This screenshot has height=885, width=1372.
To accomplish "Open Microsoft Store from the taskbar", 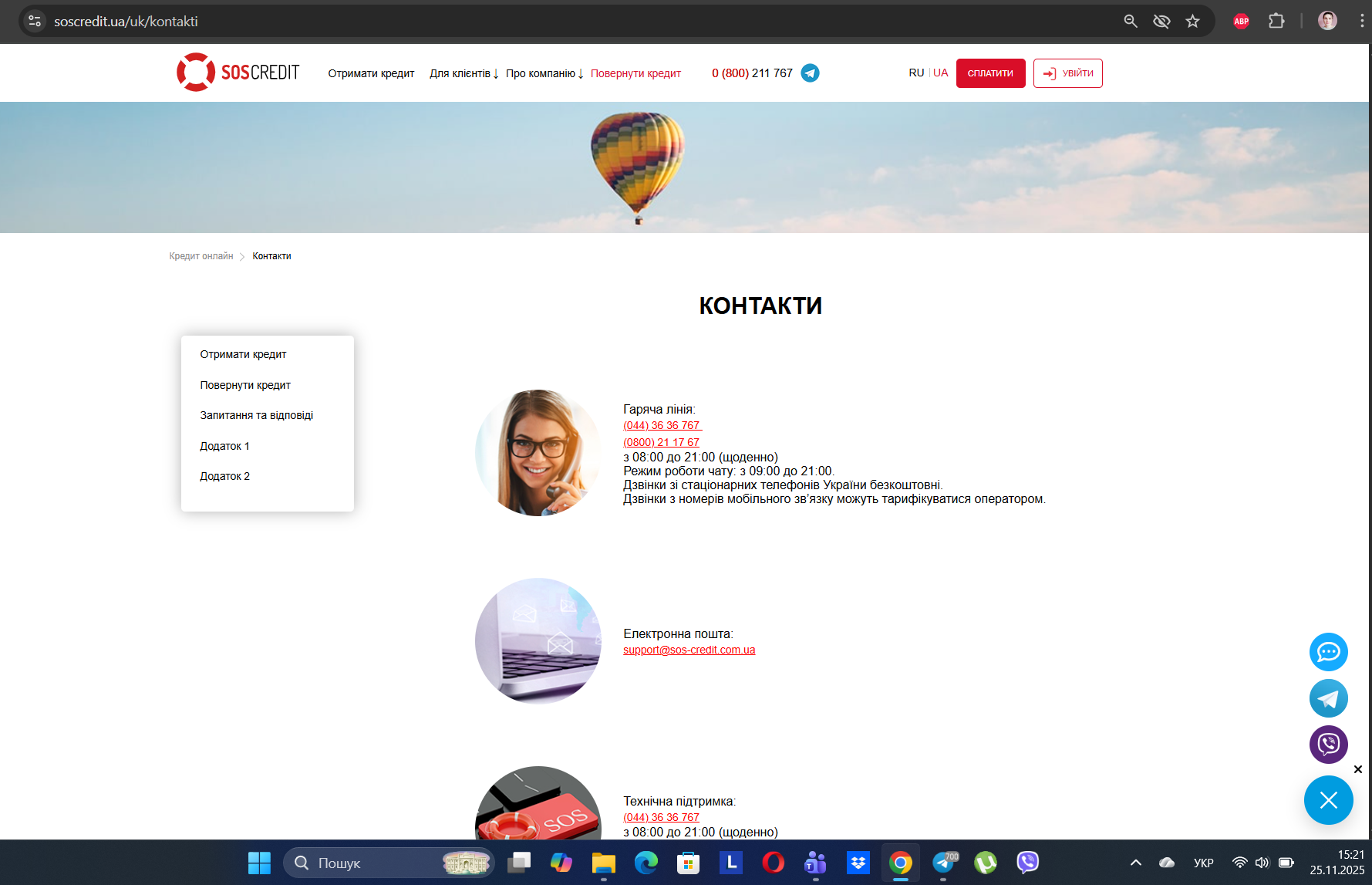I will point(689,863).
